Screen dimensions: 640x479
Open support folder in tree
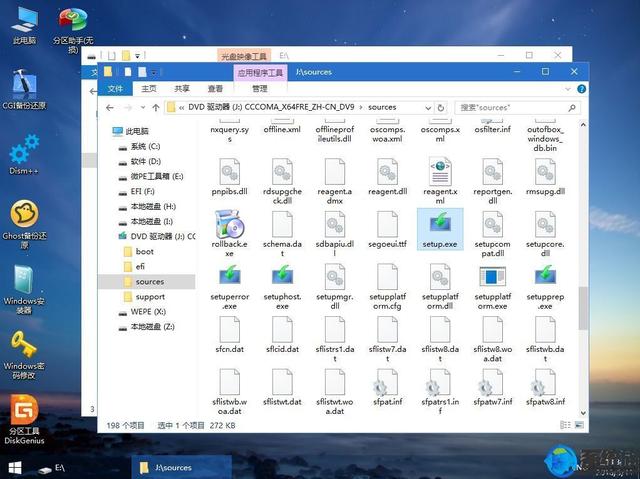point(144,297)
